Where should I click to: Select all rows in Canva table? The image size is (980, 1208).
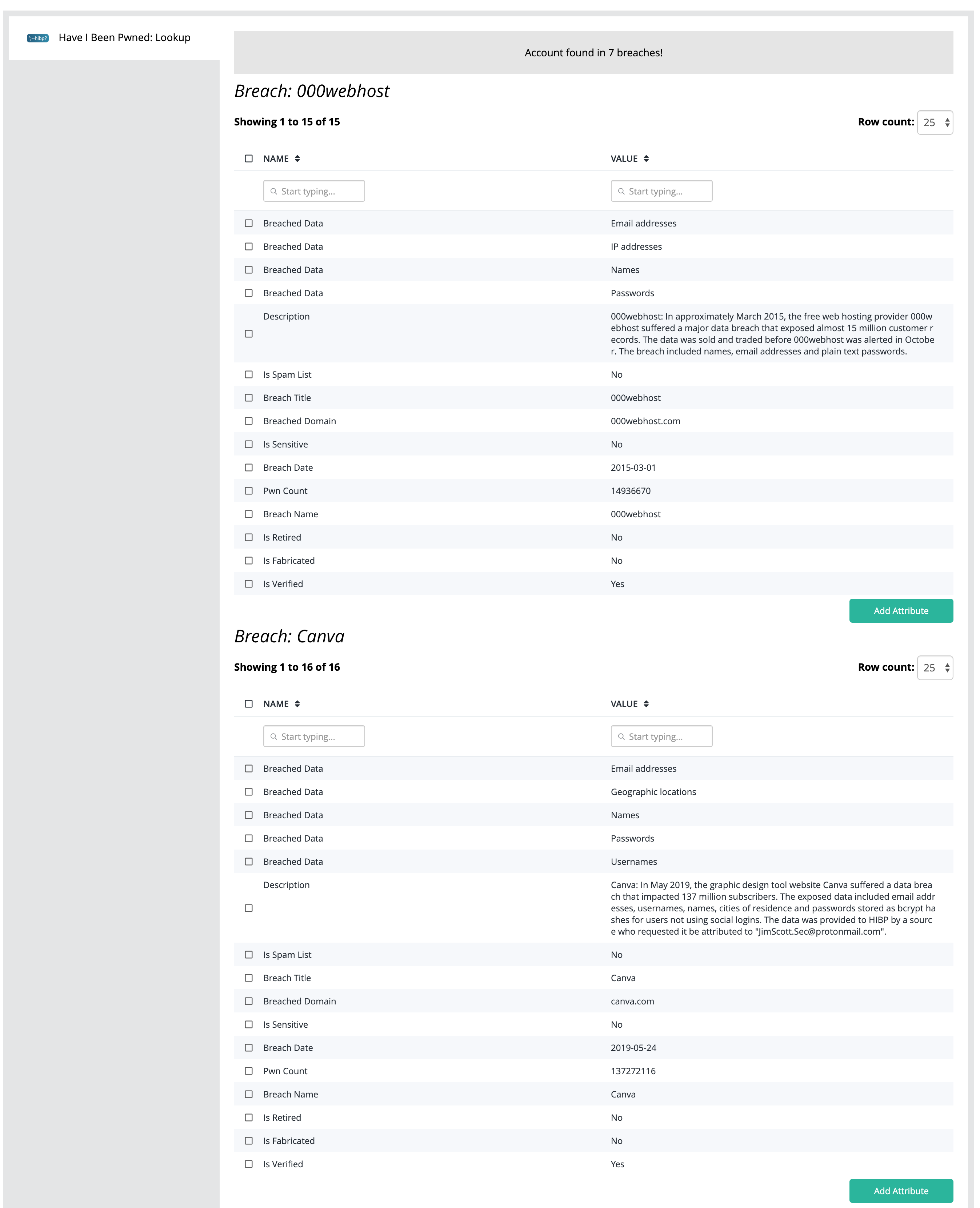[248, 703]
